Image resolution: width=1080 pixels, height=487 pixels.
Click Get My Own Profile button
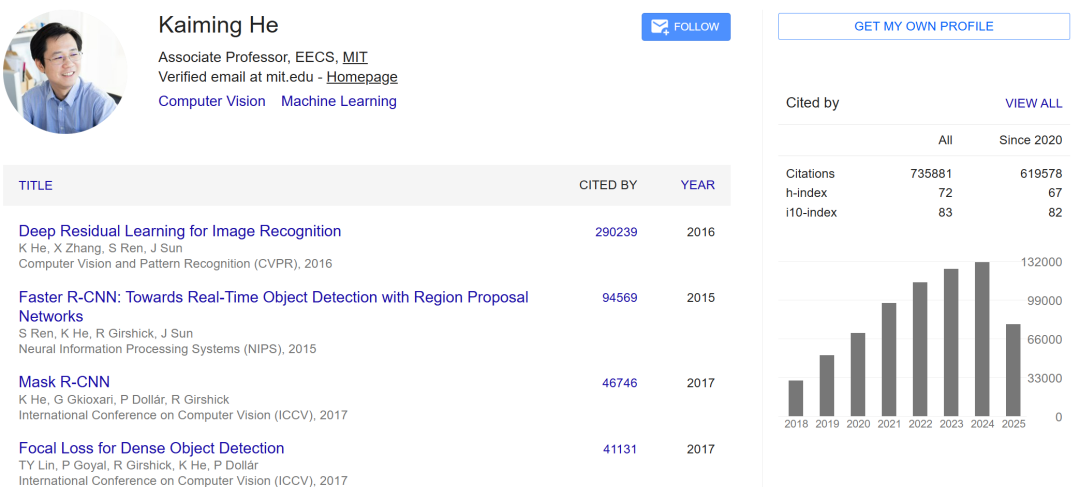tap(923, 26)
